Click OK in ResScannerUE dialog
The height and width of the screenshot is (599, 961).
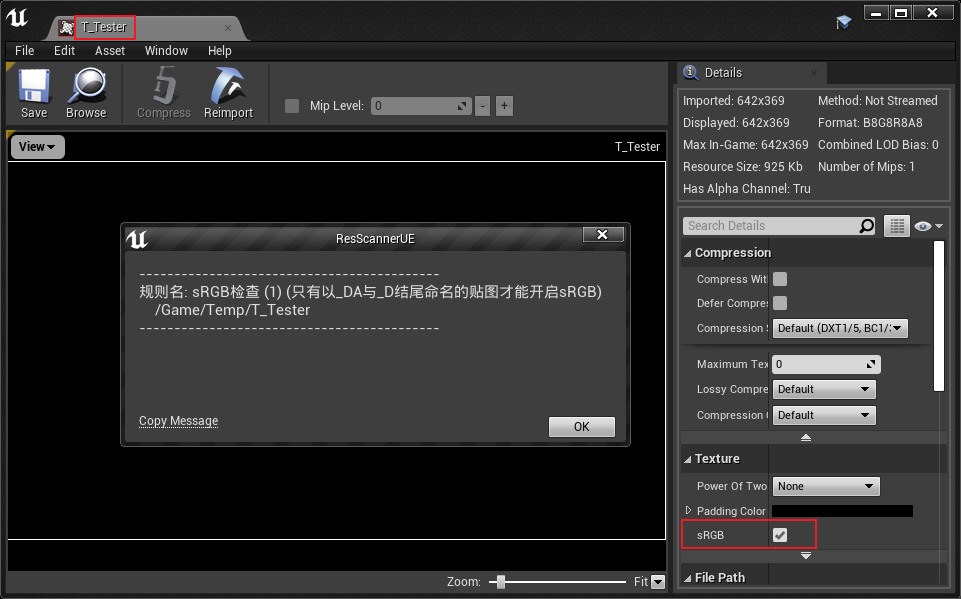tap(581, 426)
